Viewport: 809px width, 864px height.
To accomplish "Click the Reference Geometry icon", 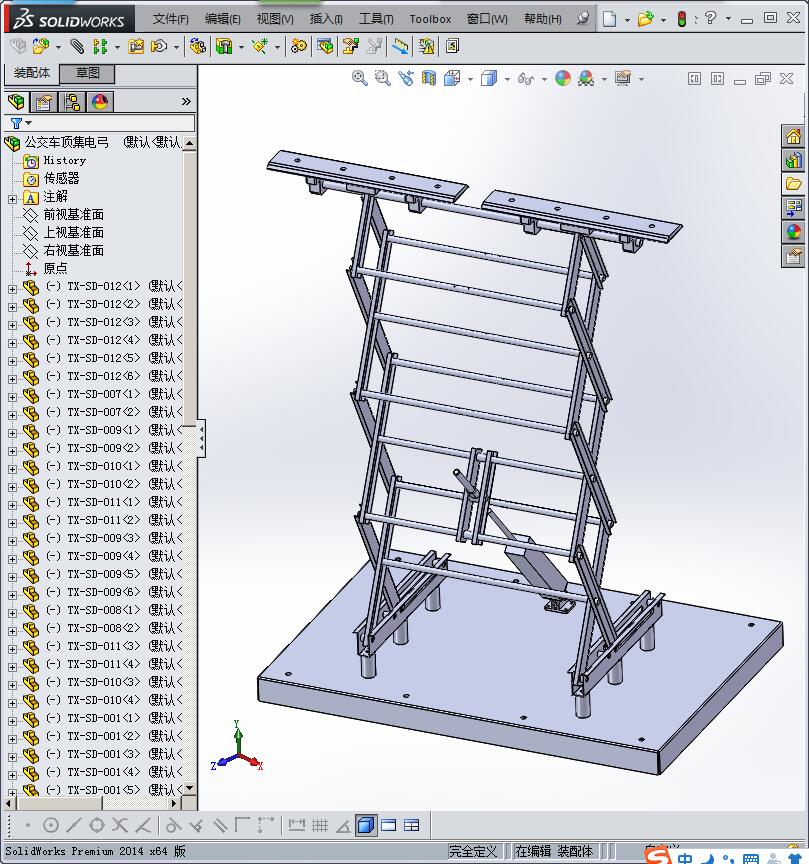I will 260,46.
